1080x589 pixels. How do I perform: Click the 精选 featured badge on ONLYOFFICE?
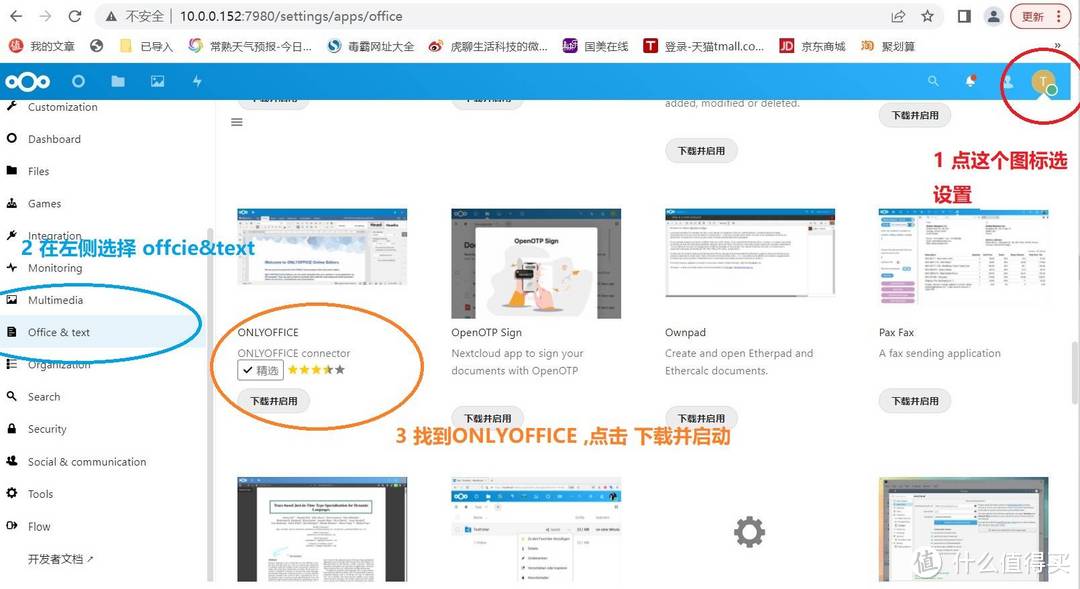260,371
